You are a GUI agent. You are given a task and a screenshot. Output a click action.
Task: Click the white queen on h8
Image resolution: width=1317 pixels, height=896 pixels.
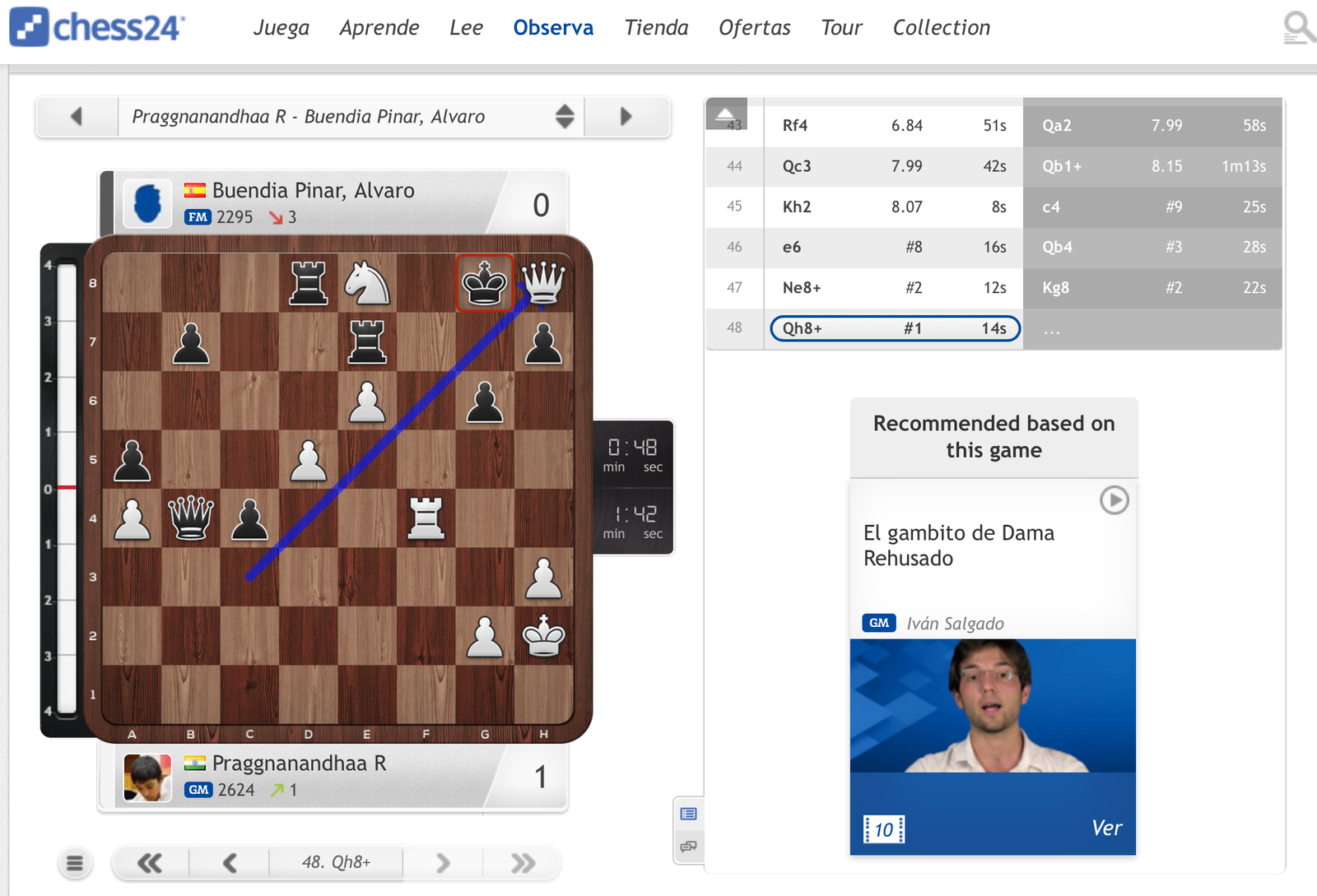tap(543, 282)
